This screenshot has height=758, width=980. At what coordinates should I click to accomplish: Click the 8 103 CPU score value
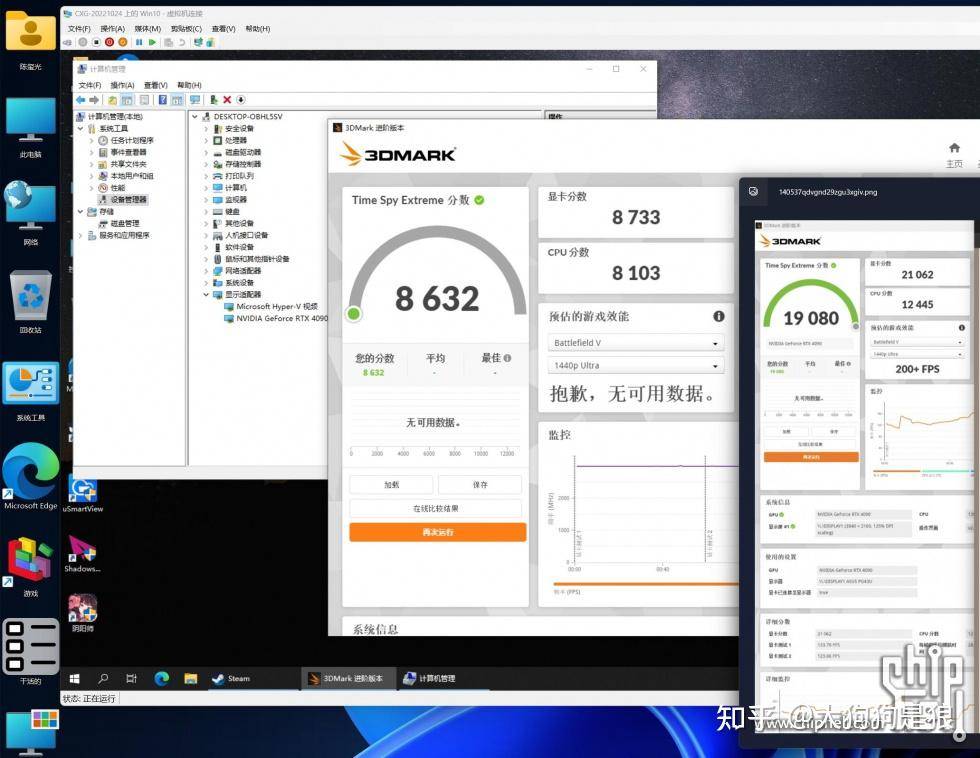tap(636, 272)
